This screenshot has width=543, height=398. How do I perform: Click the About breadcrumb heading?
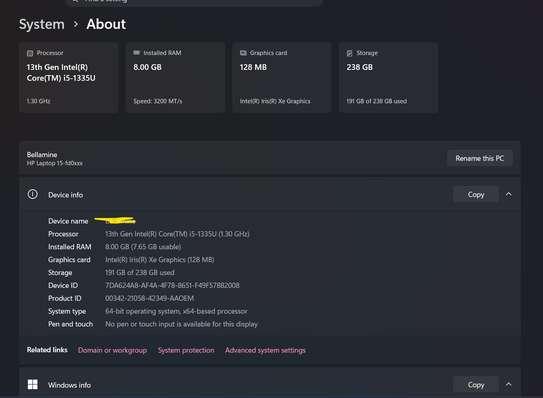coord(106,24)
